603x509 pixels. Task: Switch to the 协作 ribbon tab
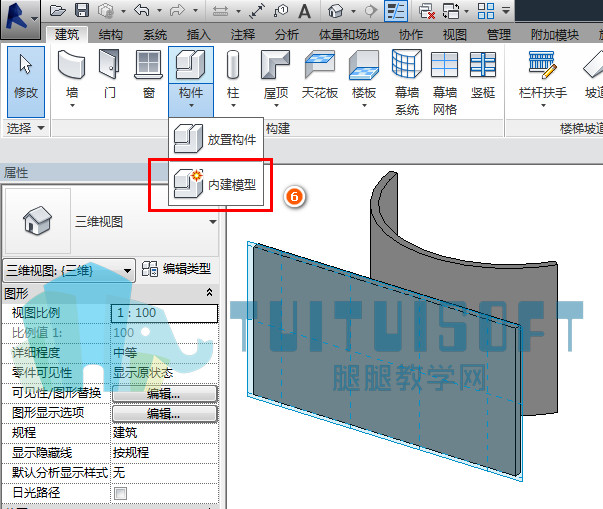(411, 35)
